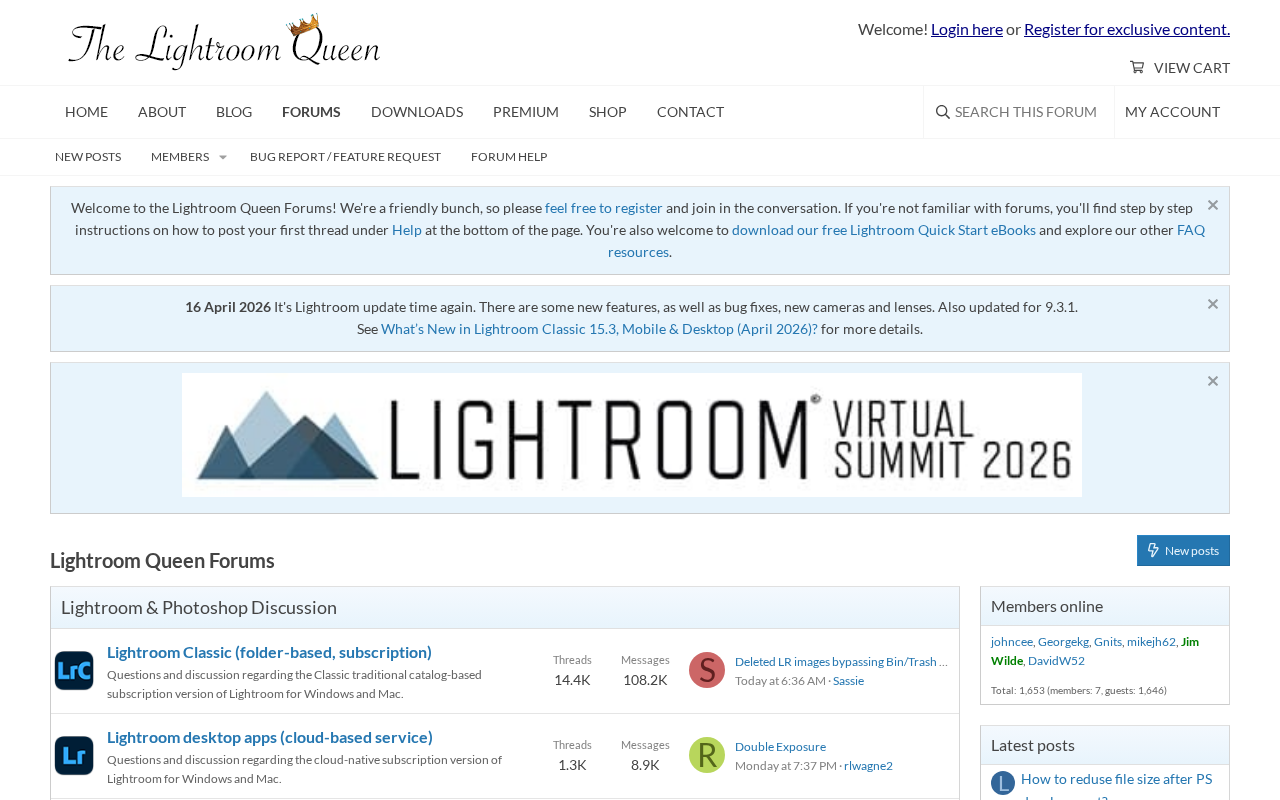Open the Lightroom Virtual Summit 2026 banner image
This screenshot has height=800, width=1280.
click(x=632, y=435)
